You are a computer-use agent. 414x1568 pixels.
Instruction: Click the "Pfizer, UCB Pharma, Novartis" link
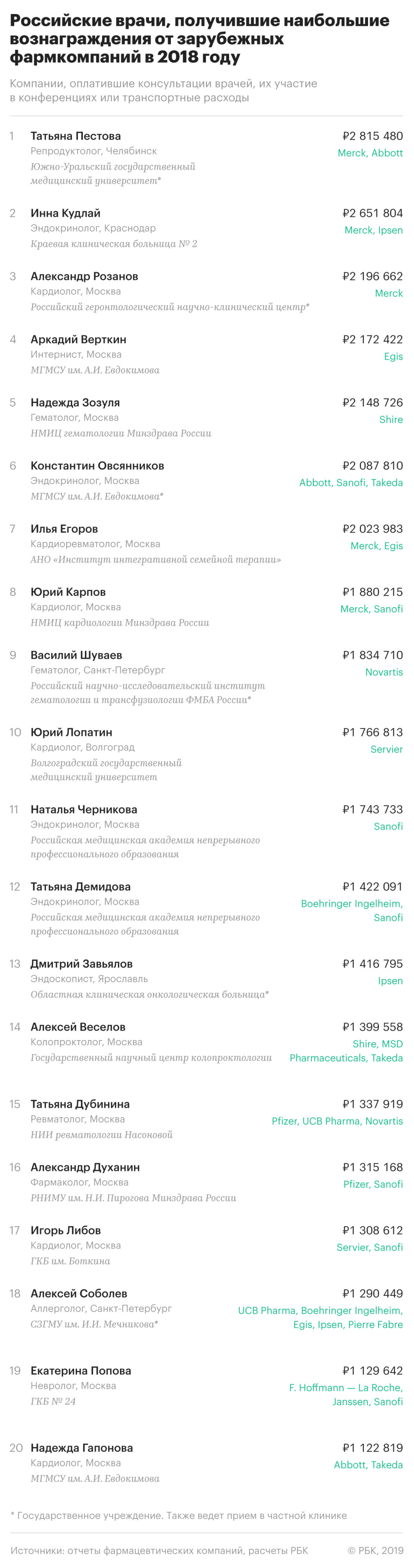point(337,1121)
